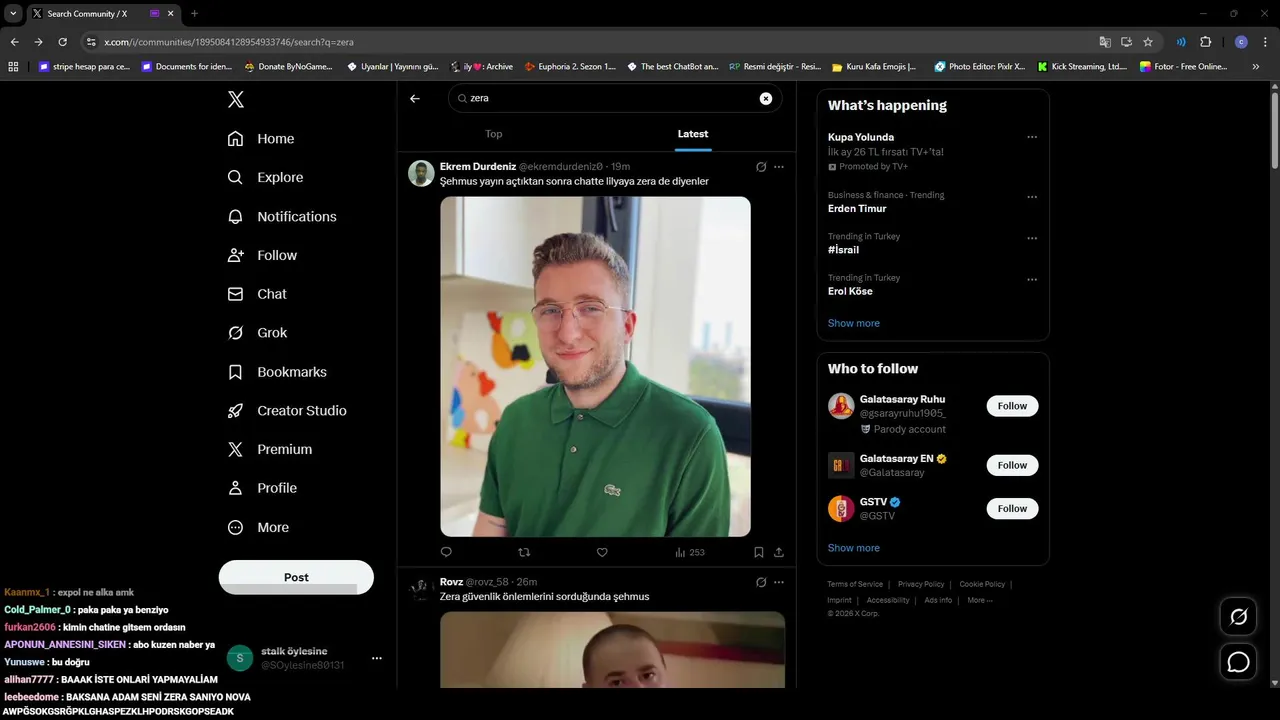The width and height of the screenshot is (1280, 720).
Task: Open Profile in the sidebar
Action: (262, 488)
